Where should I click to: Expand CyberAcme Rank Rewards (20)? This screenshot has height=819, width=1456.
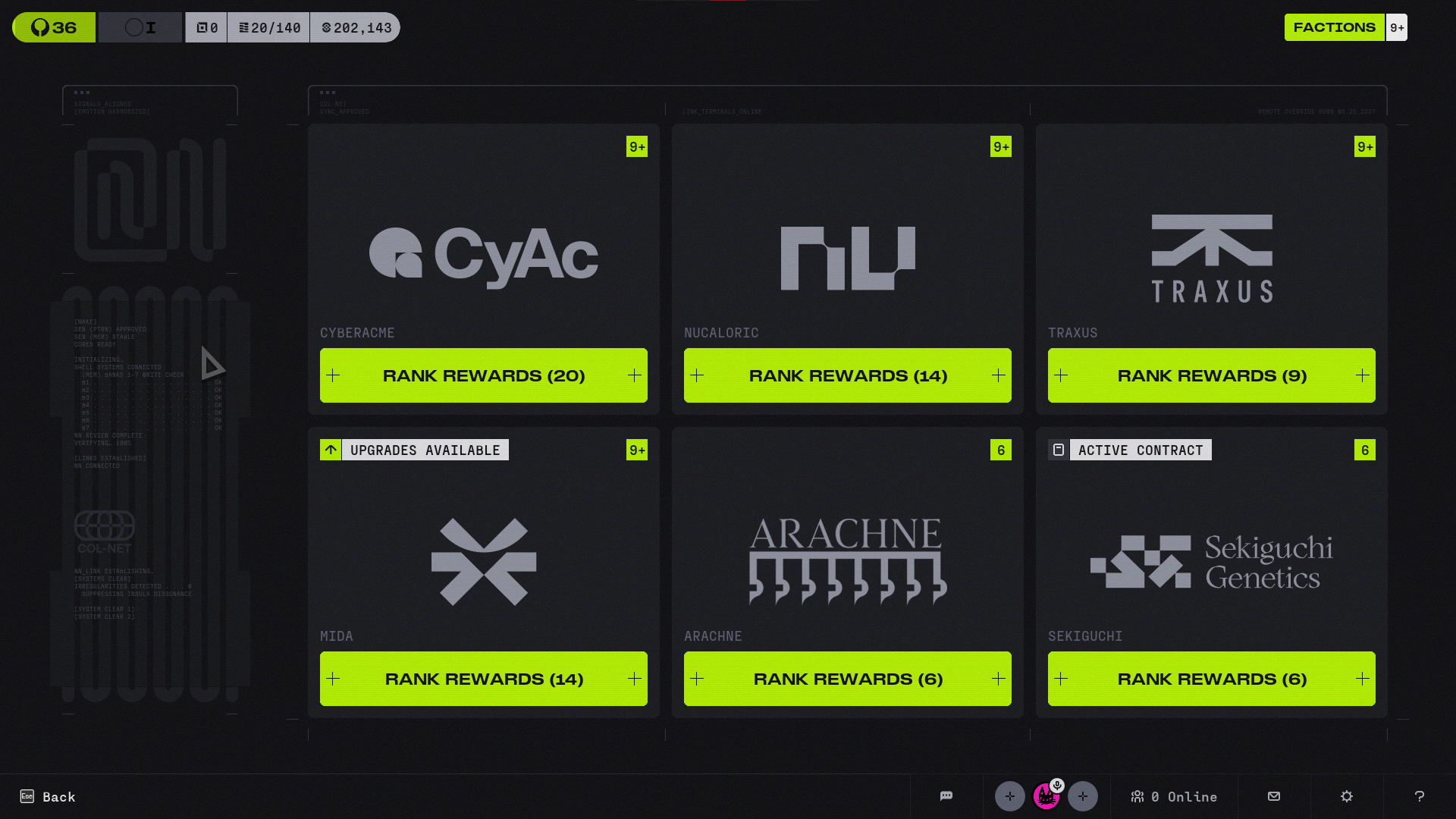coord(484,375)
